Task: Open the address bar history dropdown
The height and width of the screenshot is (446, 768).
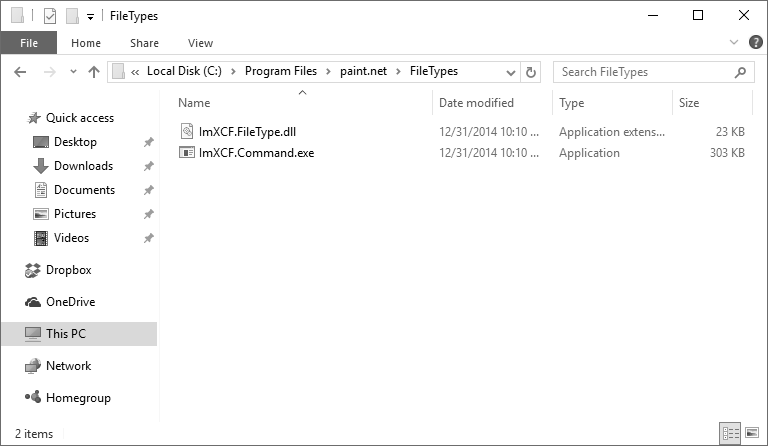Action: click(x=511, y=72)
